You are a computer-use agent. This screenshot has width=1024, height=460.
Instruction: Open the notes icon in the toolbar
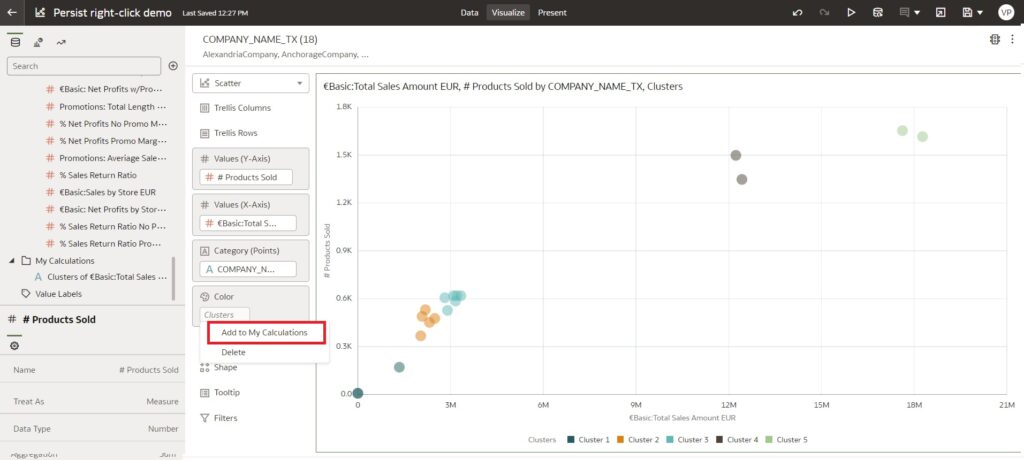904,12
